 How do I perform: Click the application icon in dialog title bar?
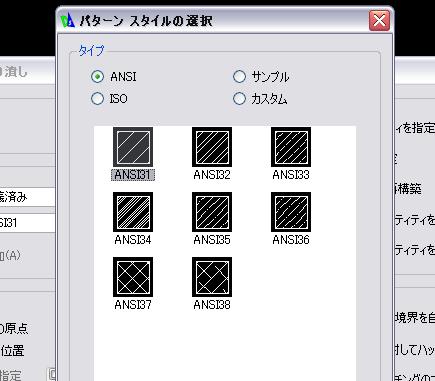68,20
